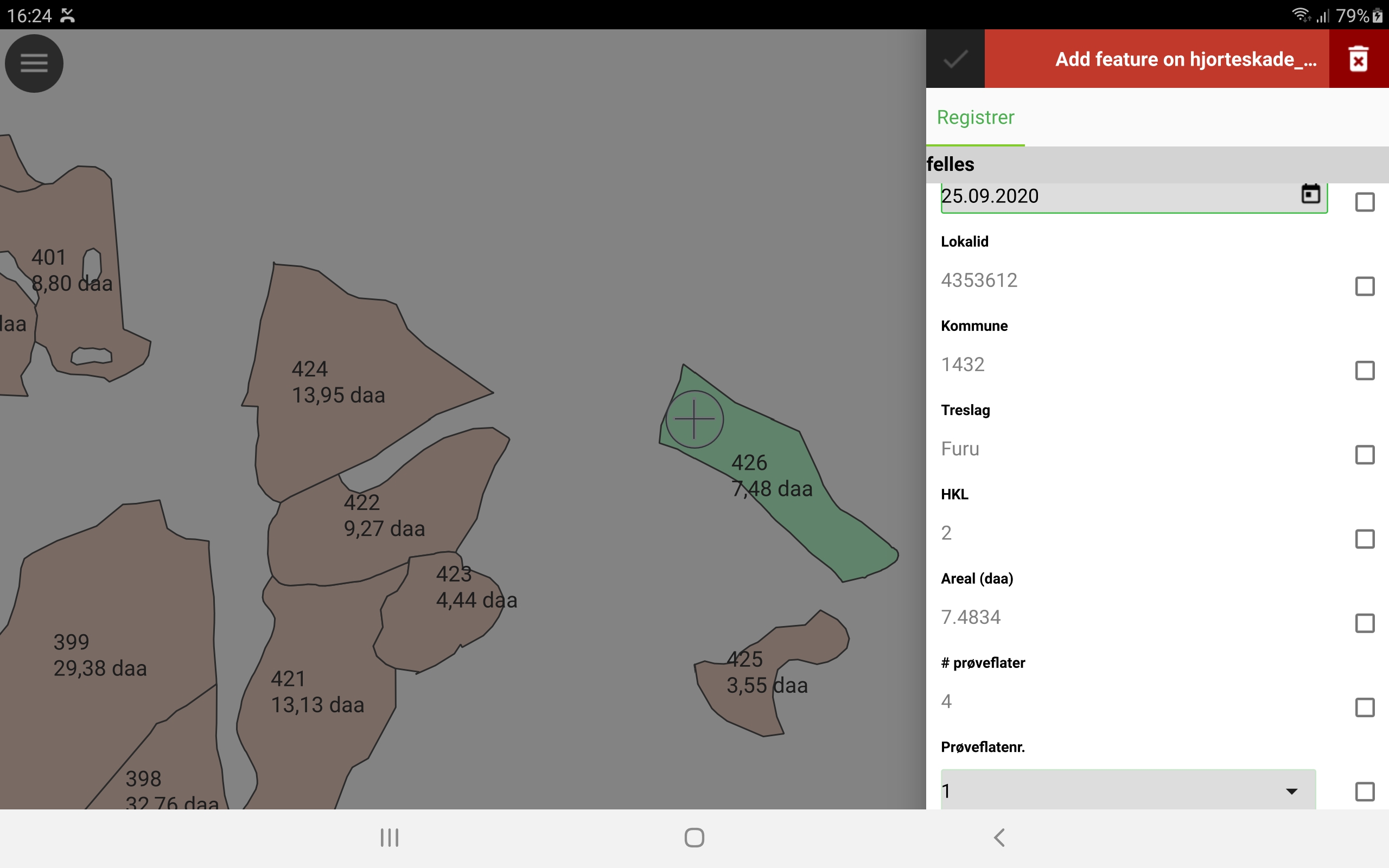
Task: Open the calendar date picker
Action: point(1311,196)
